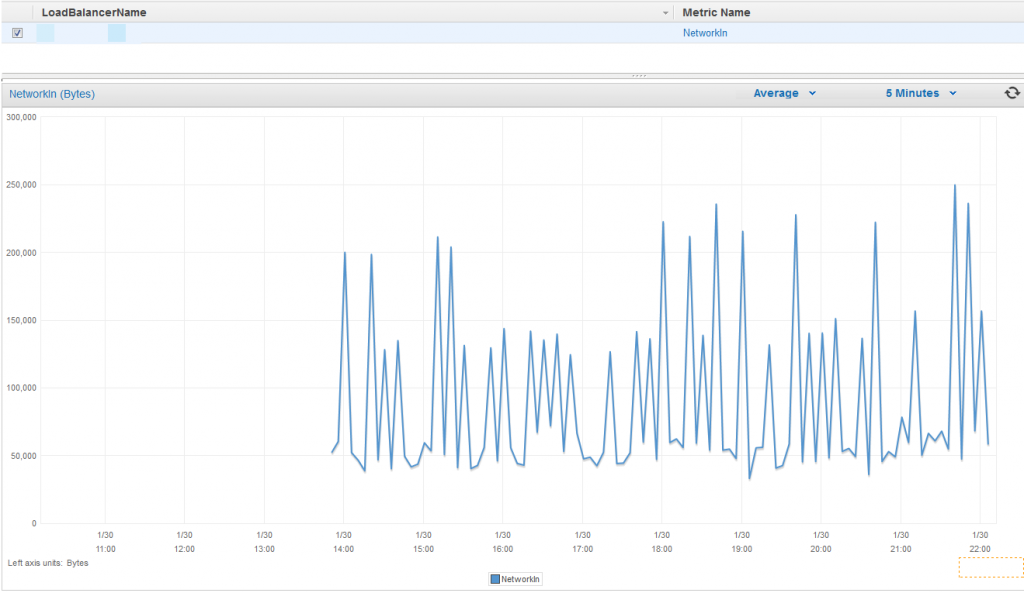Grab the panel splitter handle dots

point(639,76)
